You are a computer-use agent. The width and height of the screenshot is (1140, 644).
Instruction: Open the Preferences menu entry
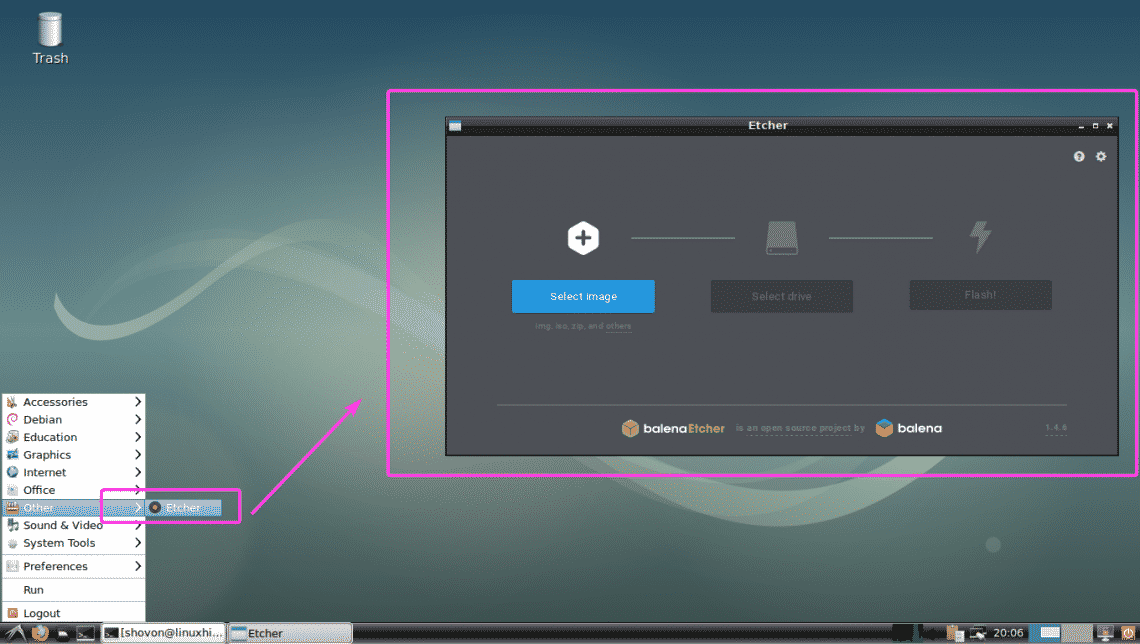click(73, 566)
